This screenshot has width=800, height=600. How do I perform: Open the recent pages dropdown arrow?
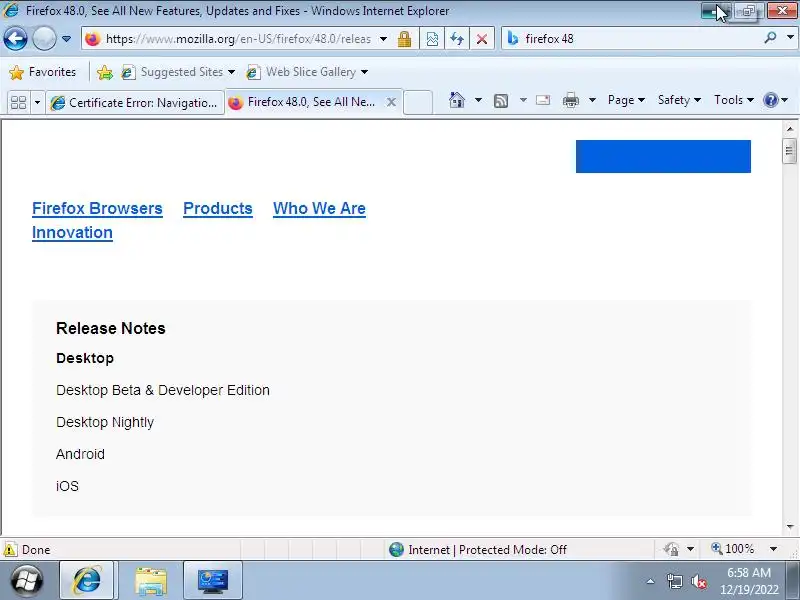click(66, 39)
